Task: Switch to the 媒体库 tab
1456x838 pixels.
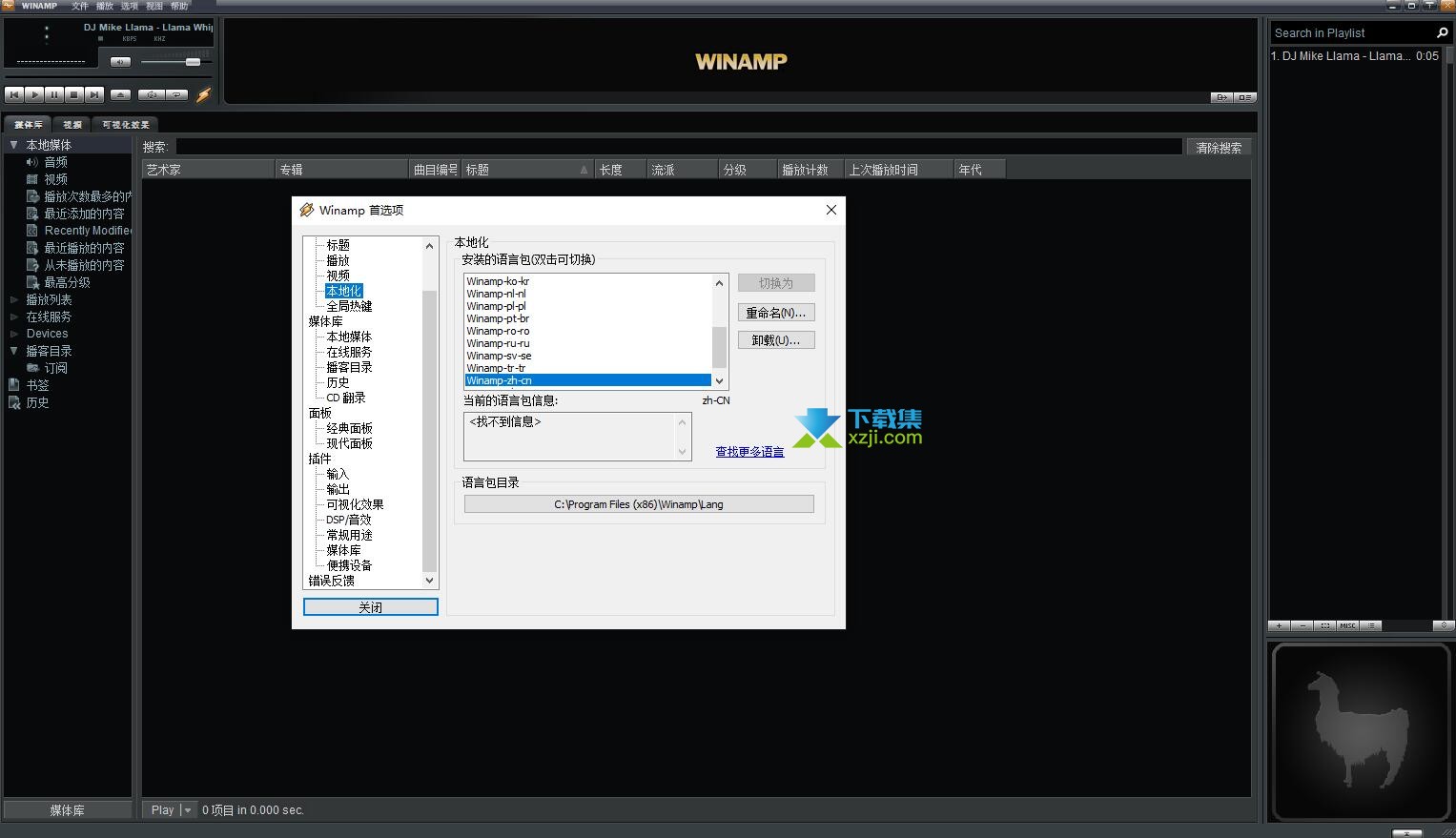Action: click(x=28, y=124)
